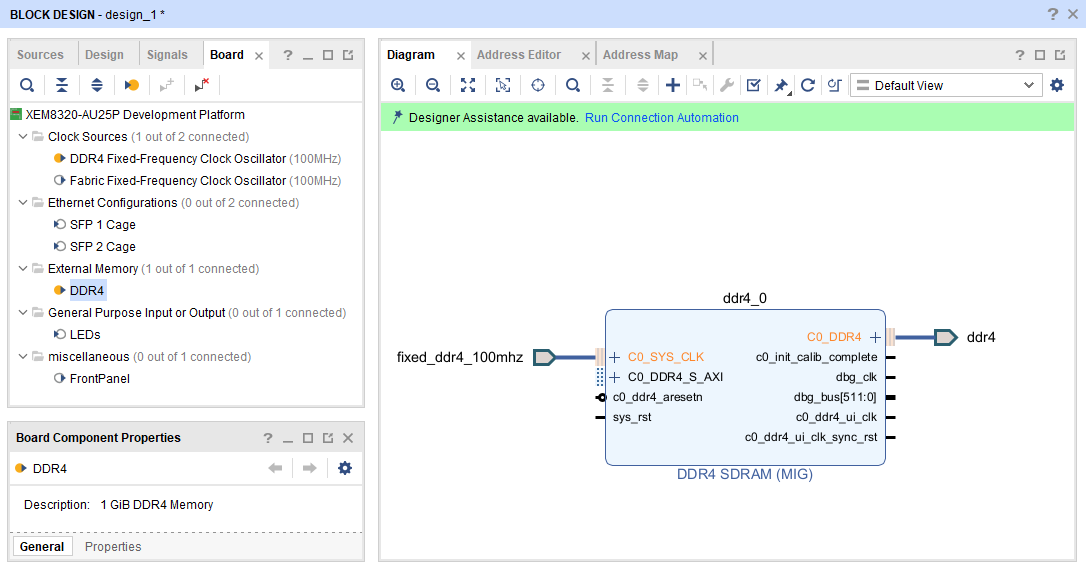The width and height of the screenshot is (1086, 568).
Task: Click the Board panel search icon
Action: click(x=27, y=85)
